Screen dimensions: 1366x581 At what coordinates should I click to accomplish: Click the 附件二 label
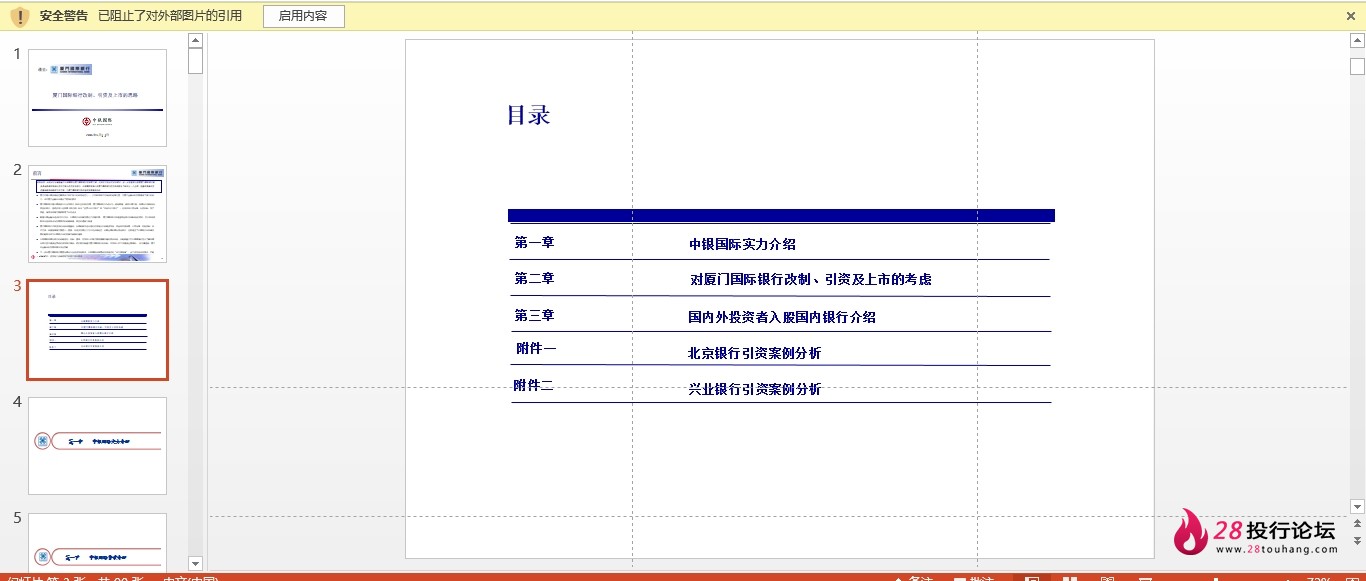pyautogui.click(x=534, y=385)
